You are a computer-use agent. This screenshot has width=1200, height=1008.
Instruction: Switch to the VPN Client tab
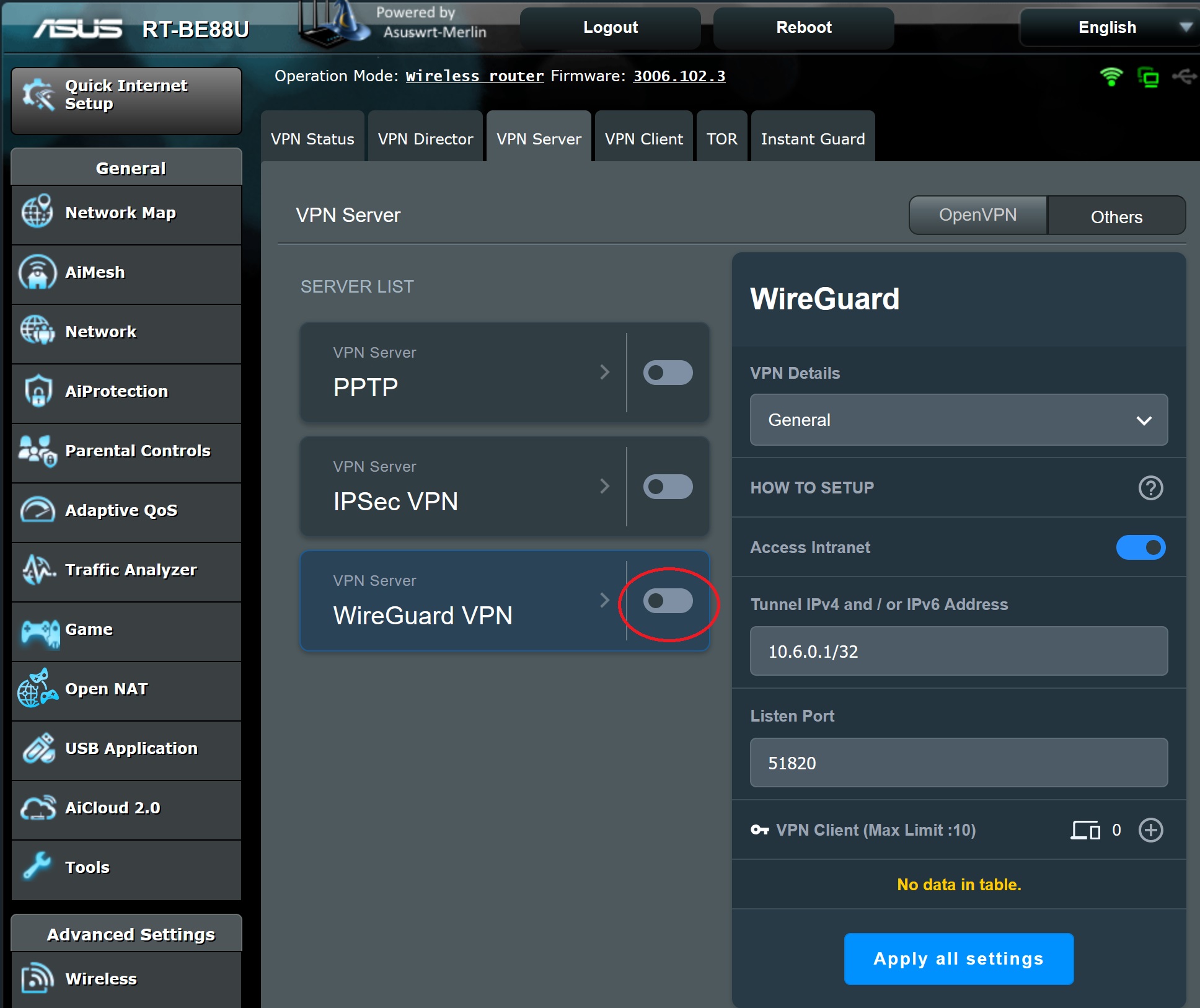coord(644,138)
